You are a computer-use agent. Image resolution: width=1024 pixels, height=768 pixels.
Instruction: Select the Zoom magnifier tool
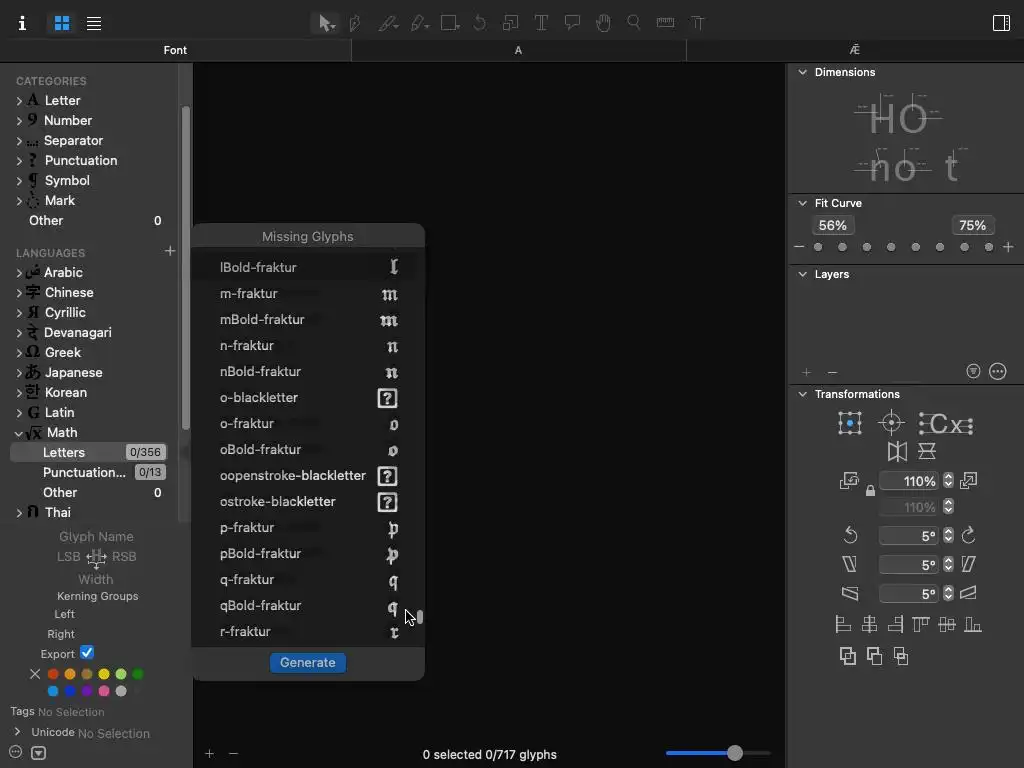click(633, 24)
